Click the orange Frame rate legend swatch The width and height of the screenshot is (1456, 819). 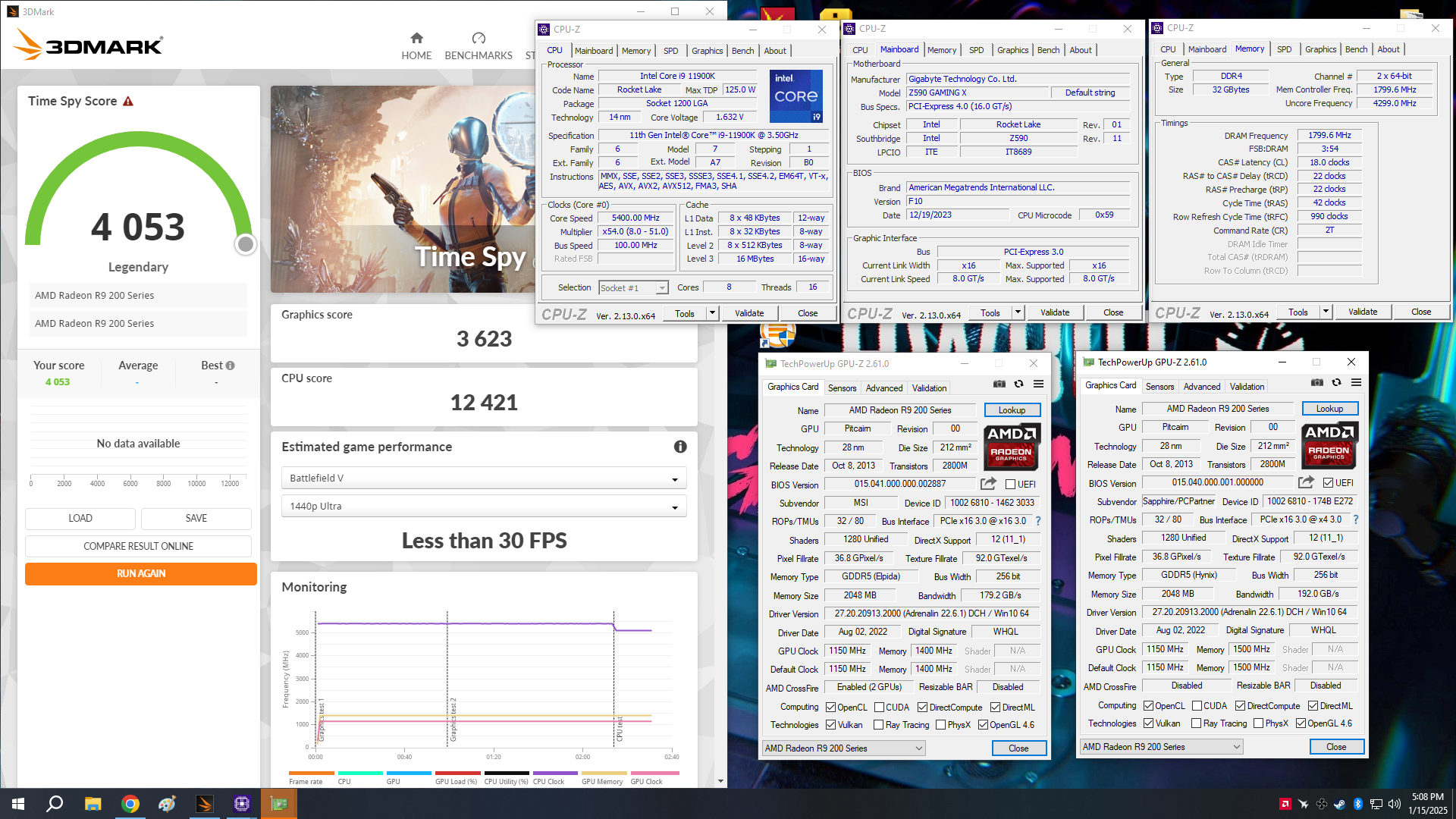point(312,773)
